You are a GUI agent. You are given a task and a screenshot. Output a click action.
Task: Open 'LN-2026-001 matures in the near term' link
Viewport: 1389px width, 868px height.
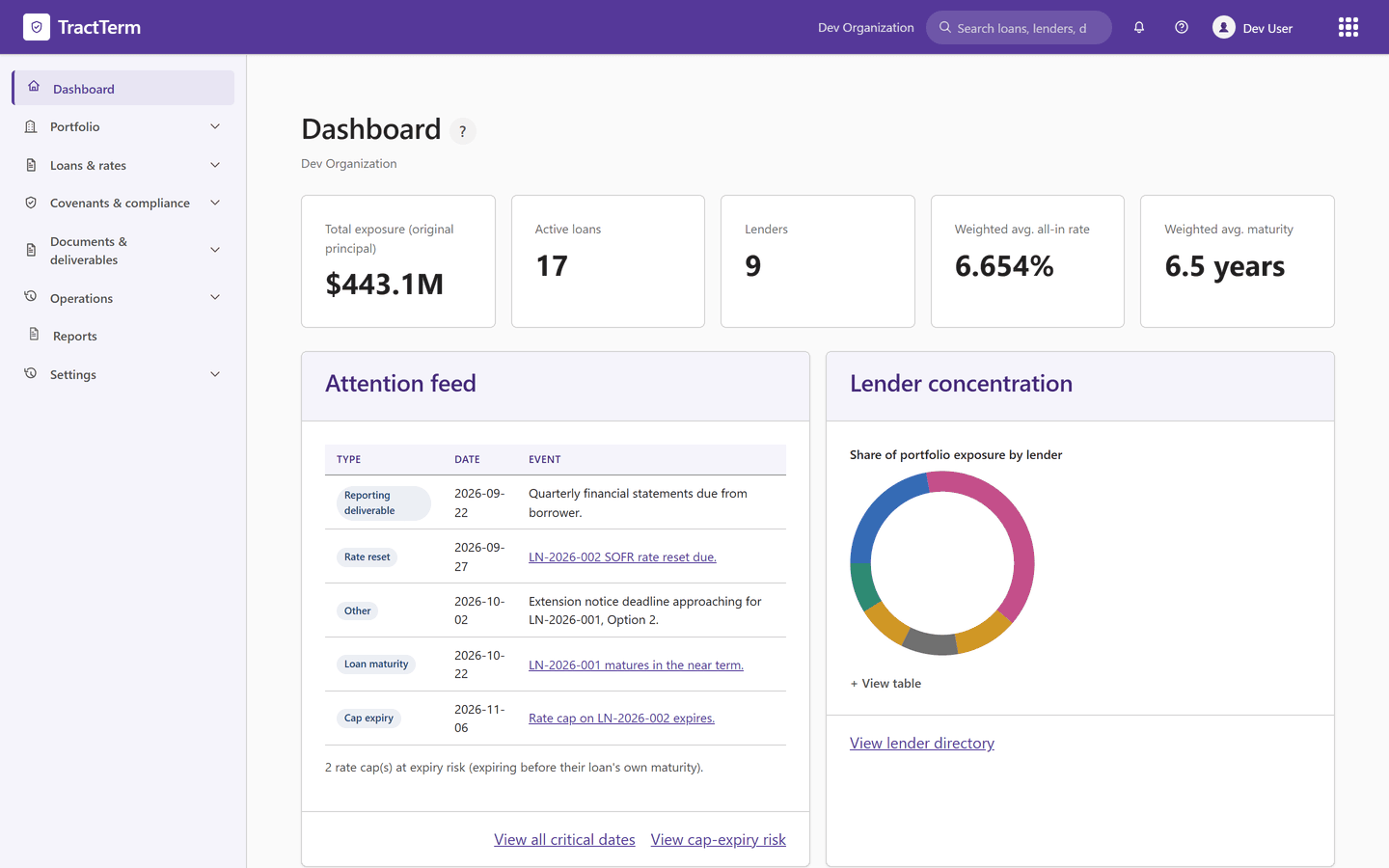pyautogui.click(x=636, y=665)
